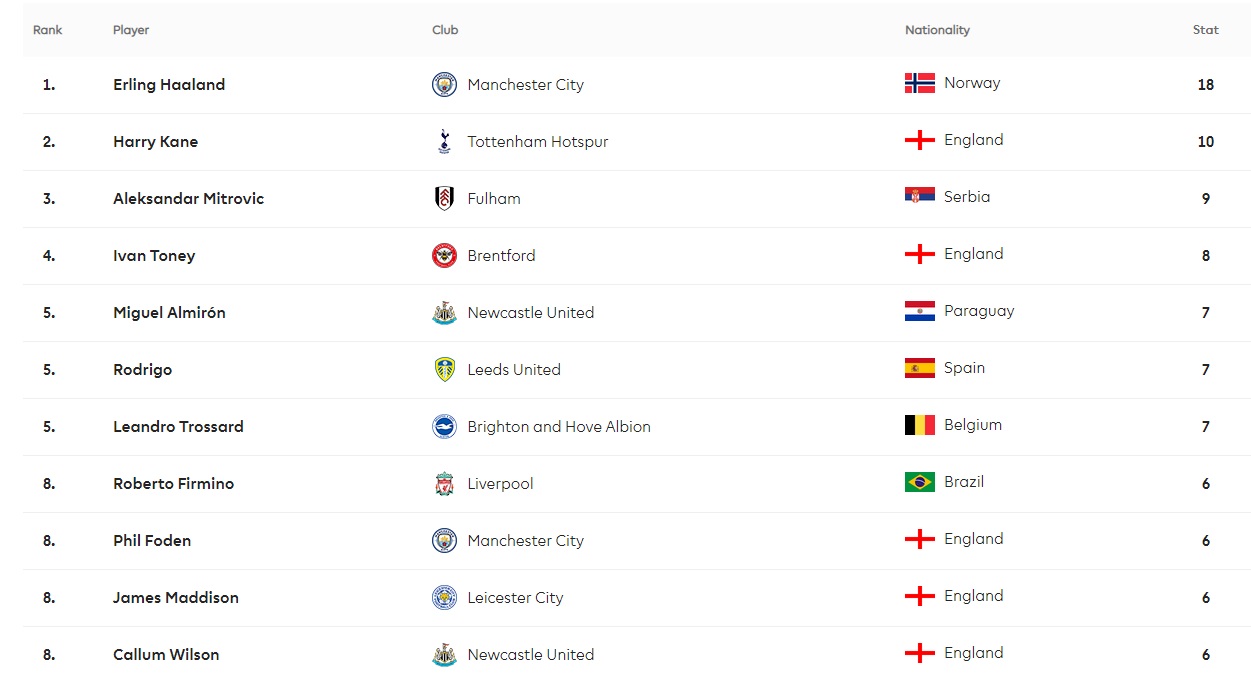Image resolution: width=1251 pixels, height=681 pixels.
Task: Click the Nationality column header
Action: 937,30
